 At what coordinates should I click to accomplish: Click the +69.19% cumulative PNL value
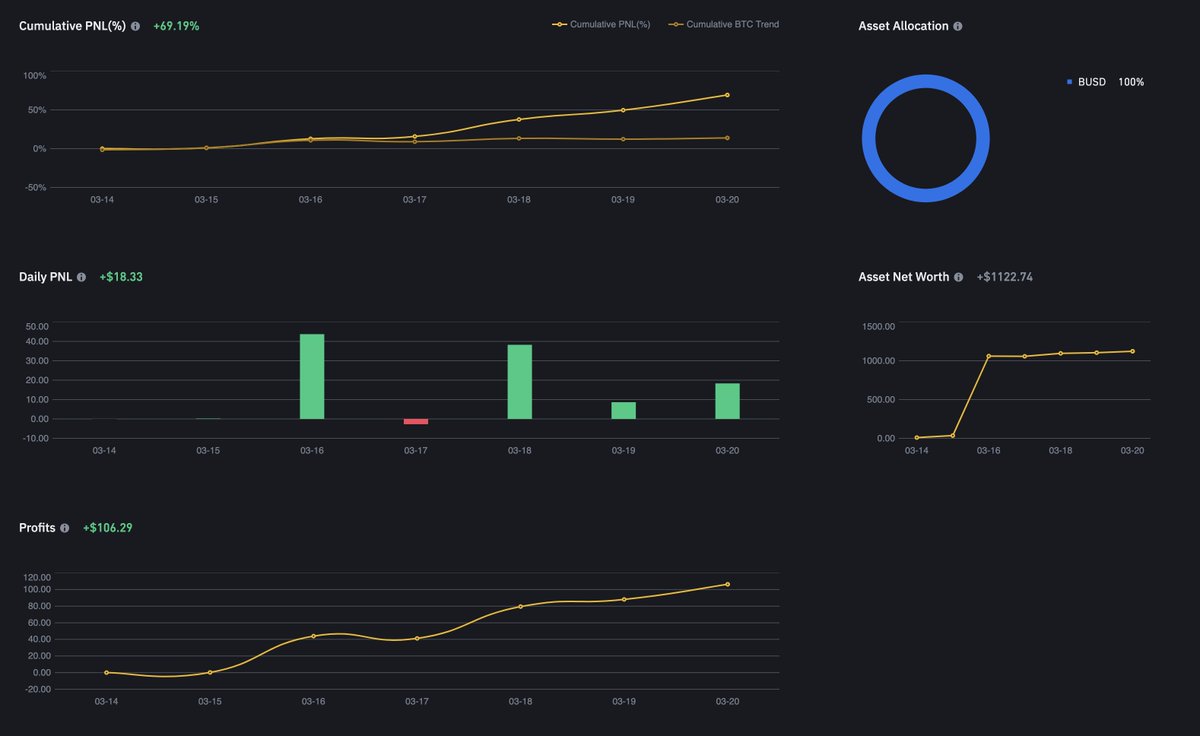pyautogui.click(x=176, y=26)
